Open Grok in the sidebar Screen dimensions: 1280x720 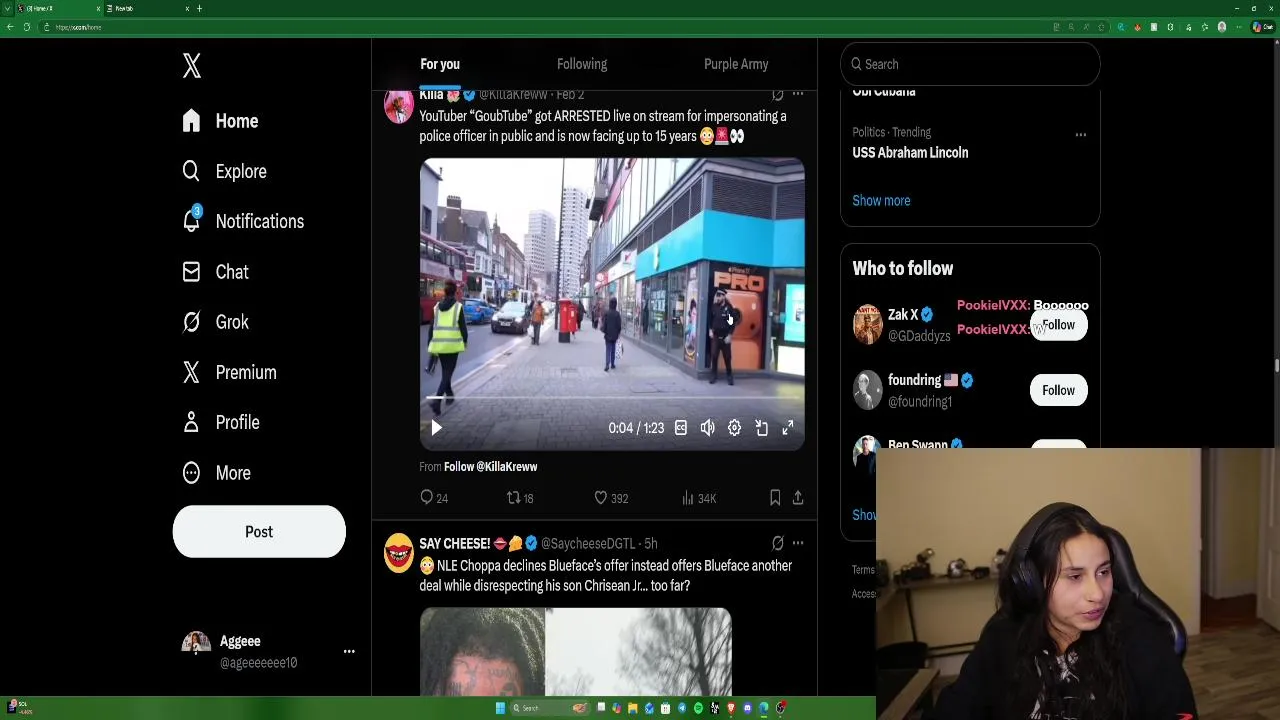(x=215, y=322)
